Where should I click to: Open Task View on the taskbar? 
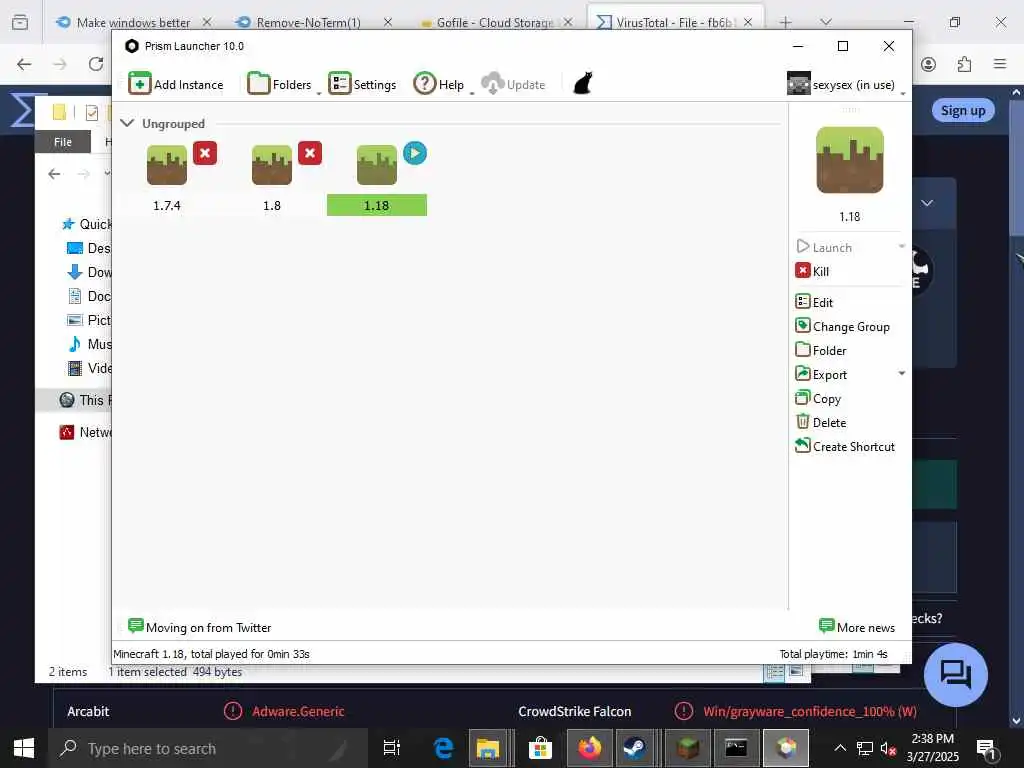click(x=391, y=748)
